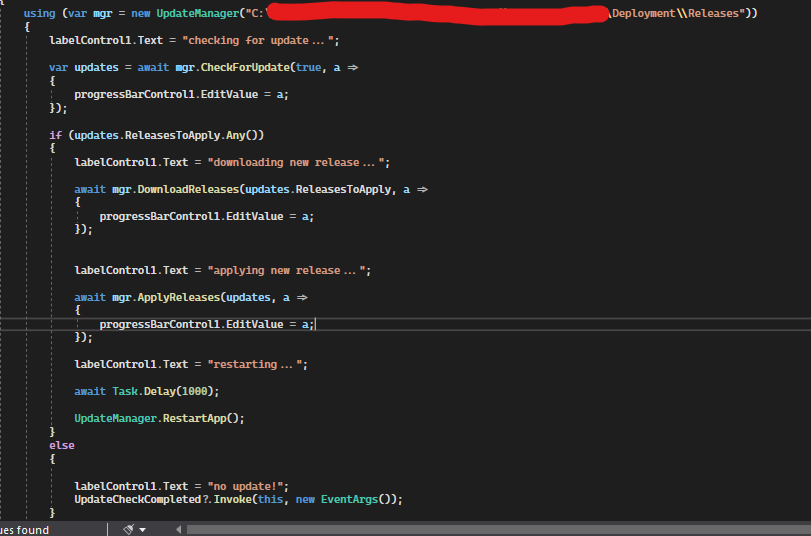Click the "ues found" status text

[x=24, y=530]
